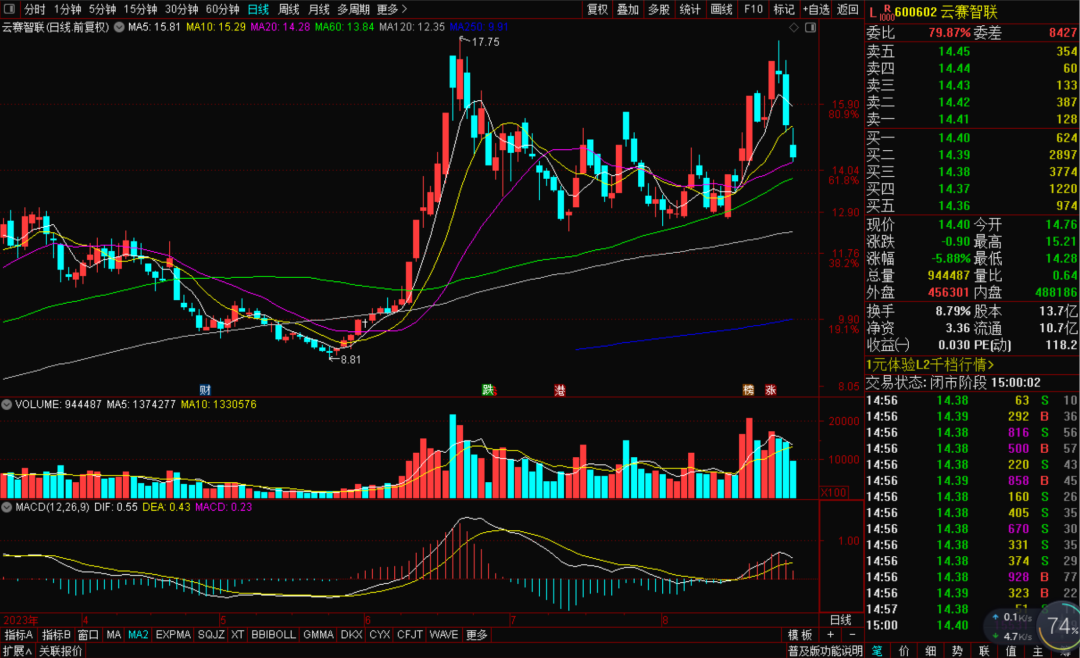Toggle the right panel icon beside the diamond
Image resolution: width=1080 pixels, height=658 pixels.
[x=811, y=28]
